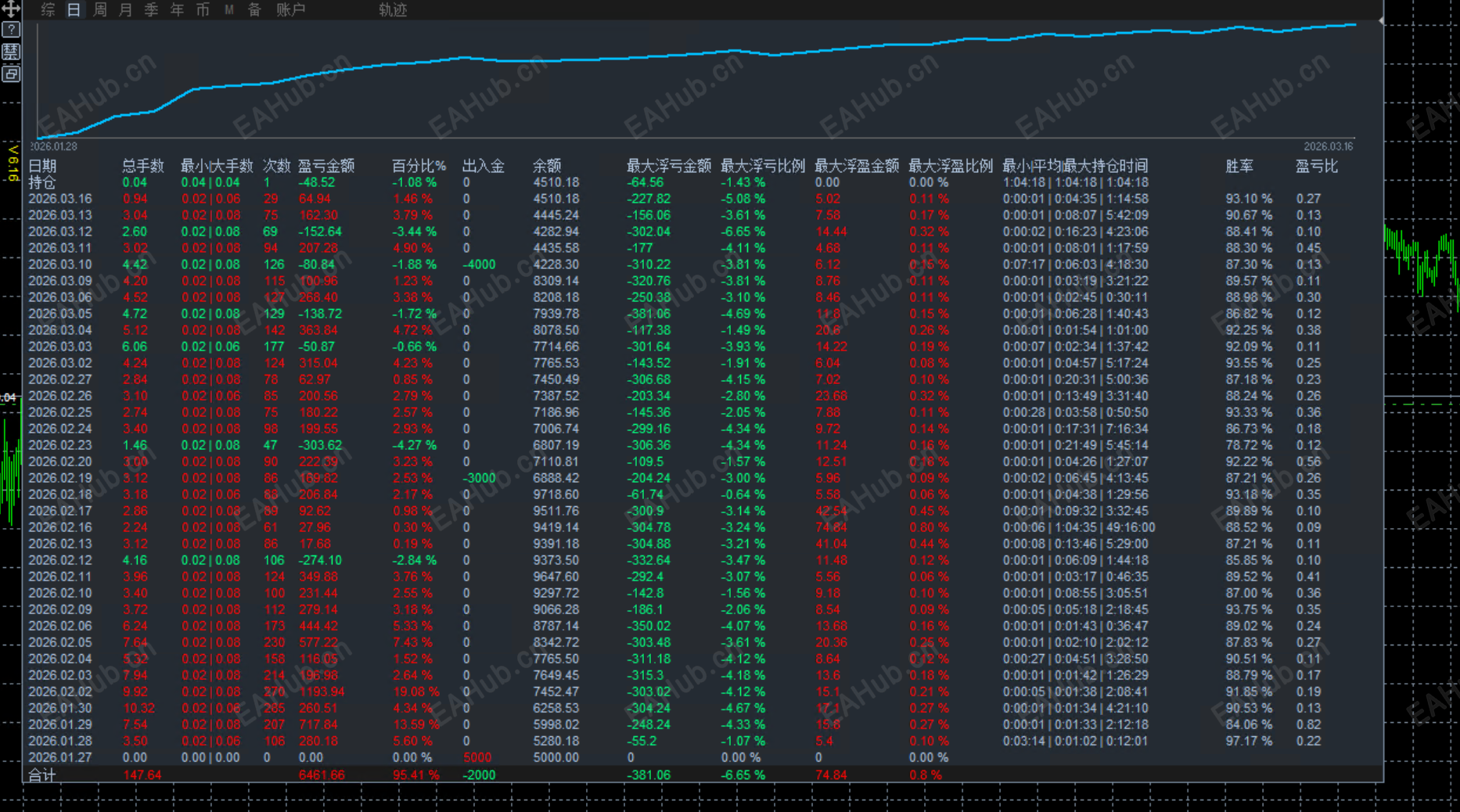
Task: Switch to the 综 summary tab
Action: [49, 9]
